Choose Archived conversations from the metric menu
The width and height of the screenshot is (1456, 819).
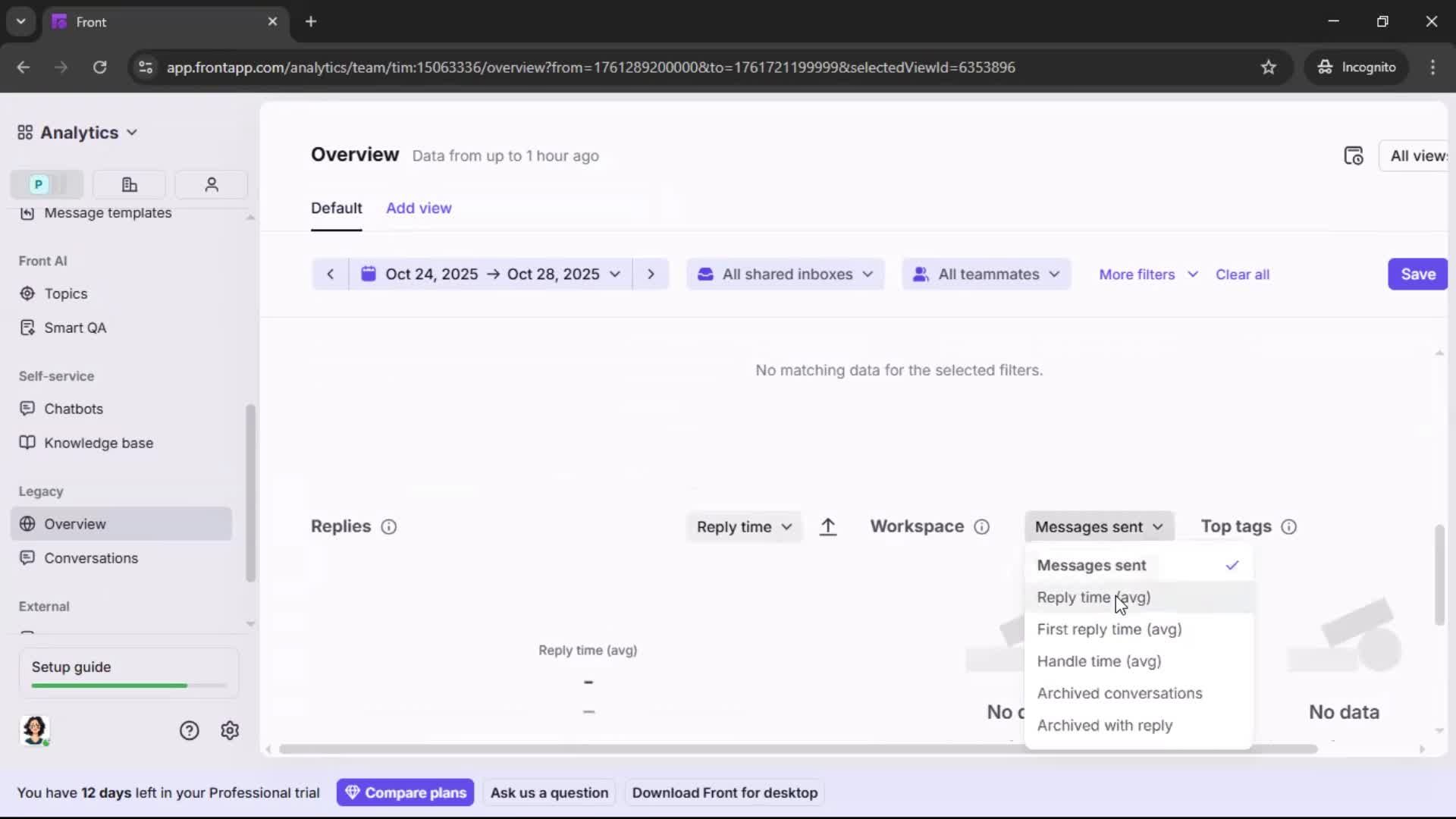[1120, 693]
